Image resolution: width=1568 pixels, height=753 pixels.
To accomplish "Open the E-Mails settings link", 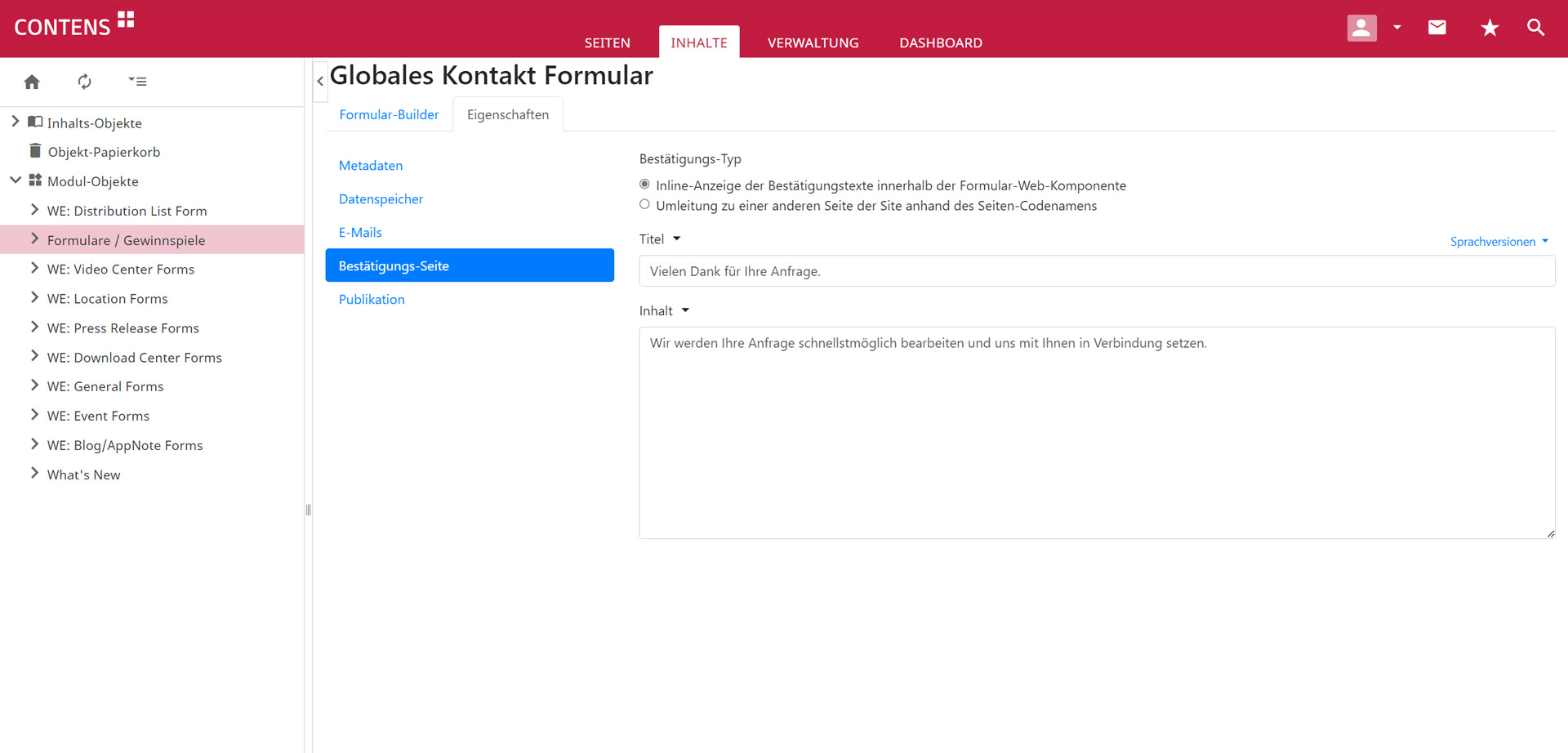I will coord(360,233).
